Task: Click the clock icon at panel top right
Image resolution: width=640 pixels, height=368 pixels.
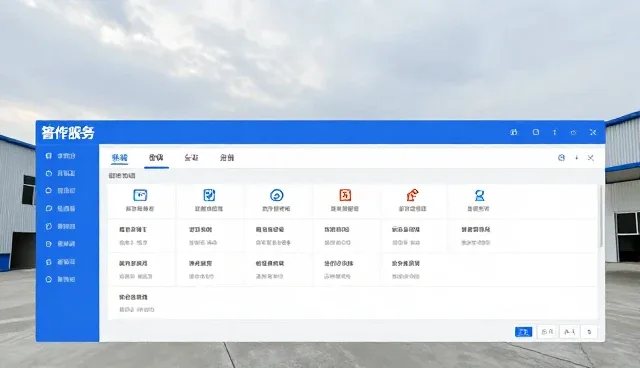Action: coord(562,157)
